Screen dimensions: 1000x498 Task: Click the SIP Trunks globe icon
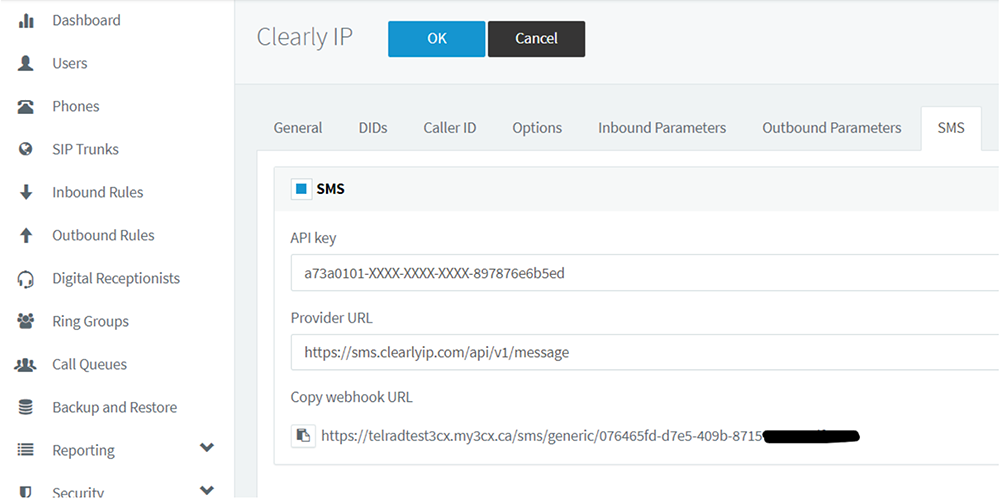(x=26, y=149)
